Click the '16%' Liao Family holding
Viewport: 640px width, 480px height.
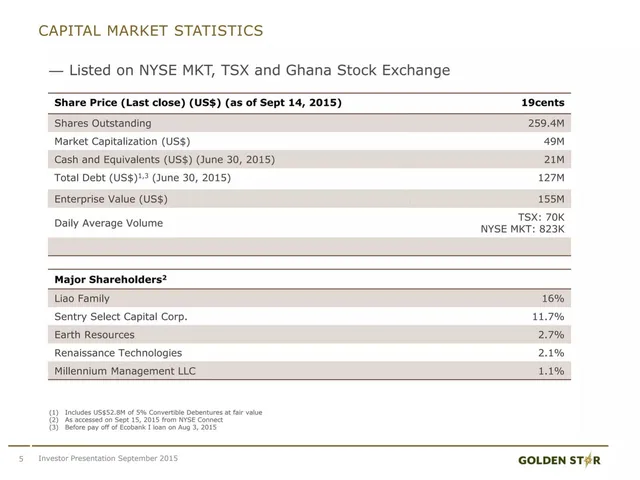pos(553,298)
